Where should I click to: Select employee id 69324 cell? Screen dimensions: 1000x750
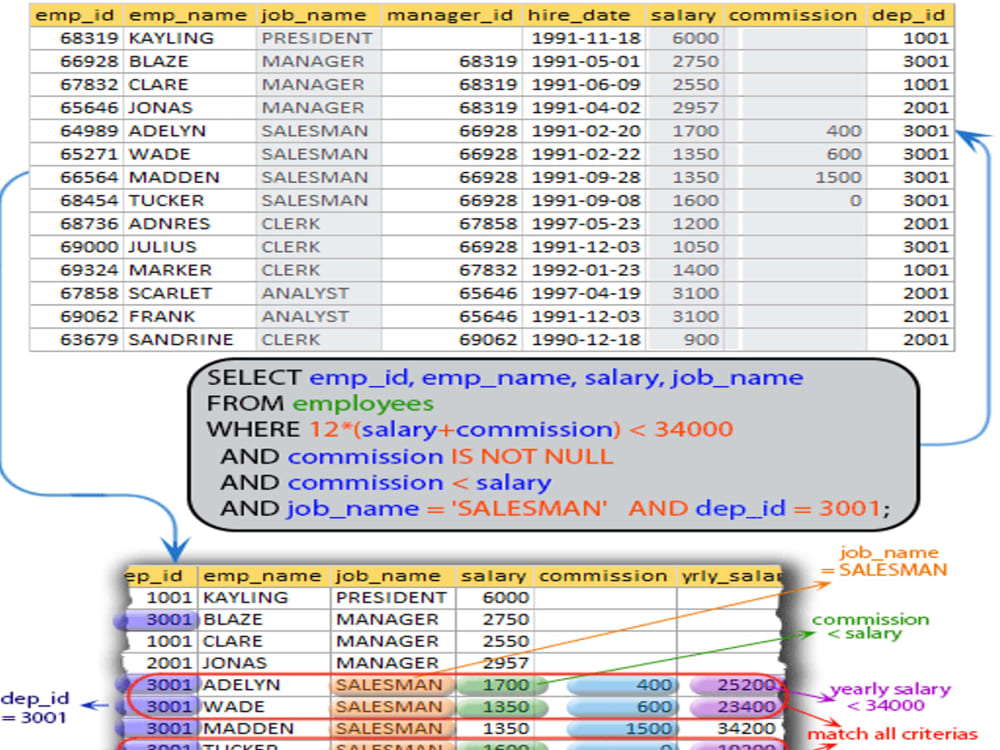76,270
